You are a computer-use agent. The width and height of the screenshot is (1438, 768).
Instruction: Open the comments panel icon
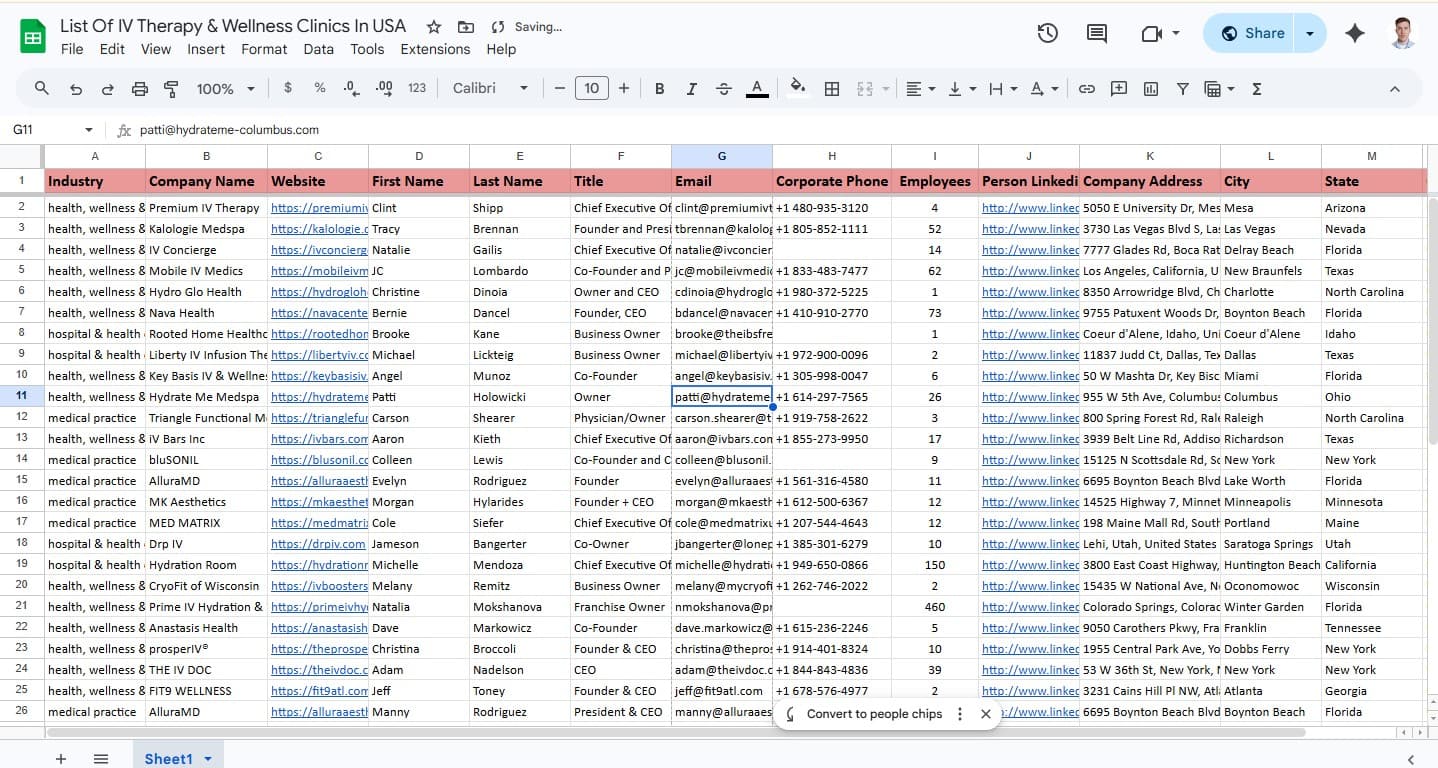pos(1097,33)
